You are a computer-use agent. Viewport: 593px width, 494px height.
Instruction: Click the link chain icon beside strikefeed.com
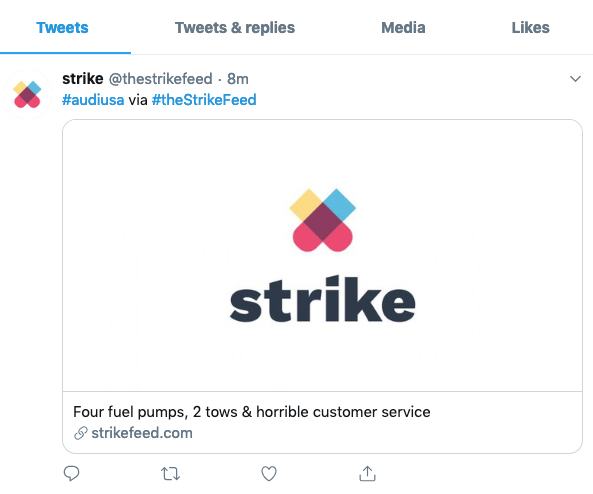(81, 433)
